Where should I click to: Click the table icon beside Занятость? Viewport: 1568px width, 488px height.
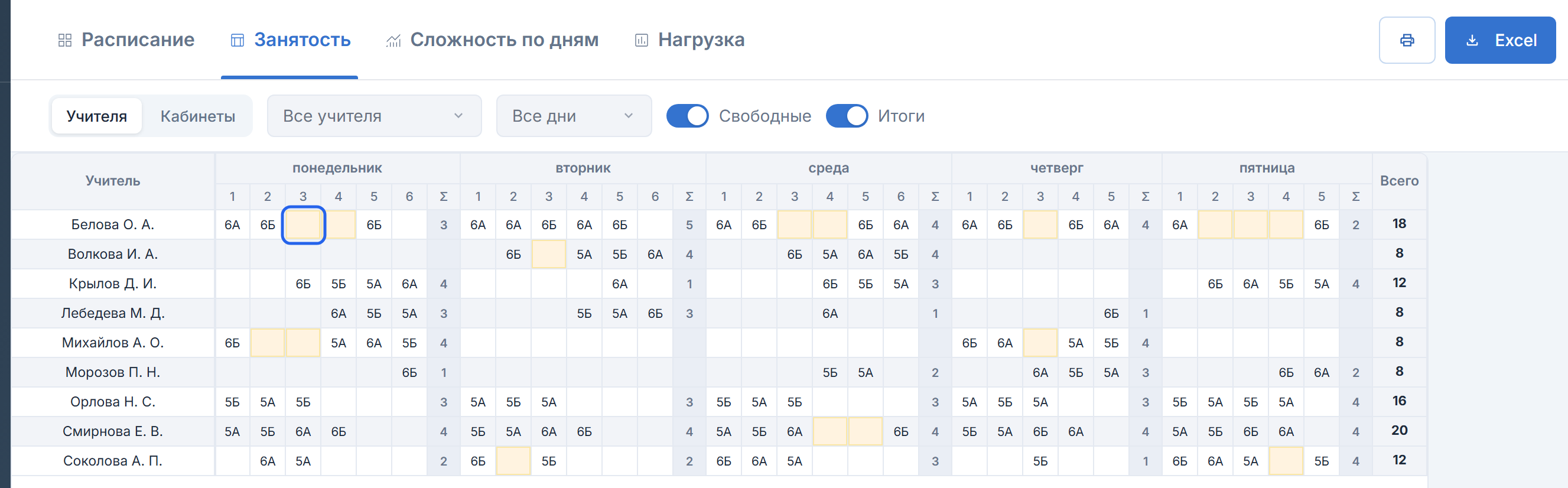point(237,40)
